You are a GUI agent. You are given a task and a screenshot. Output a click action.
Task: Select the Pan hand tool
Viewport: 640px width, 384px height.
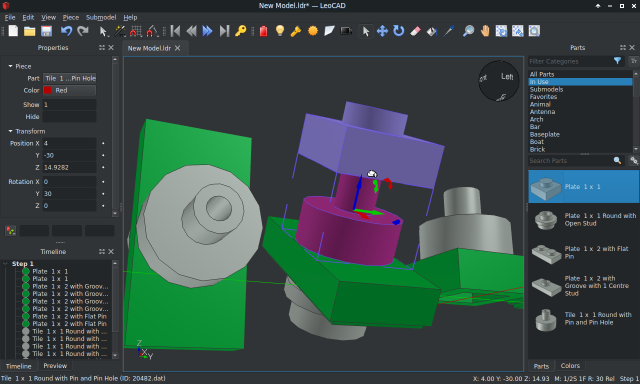click(x=485, y=31)
